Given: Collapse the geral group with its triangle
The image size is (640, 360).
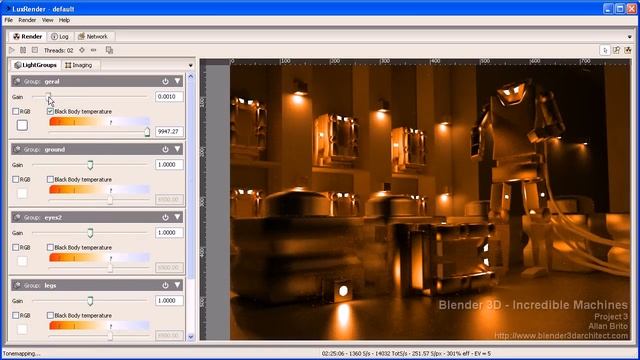Looking at the screenshot, I should (178, 81).
